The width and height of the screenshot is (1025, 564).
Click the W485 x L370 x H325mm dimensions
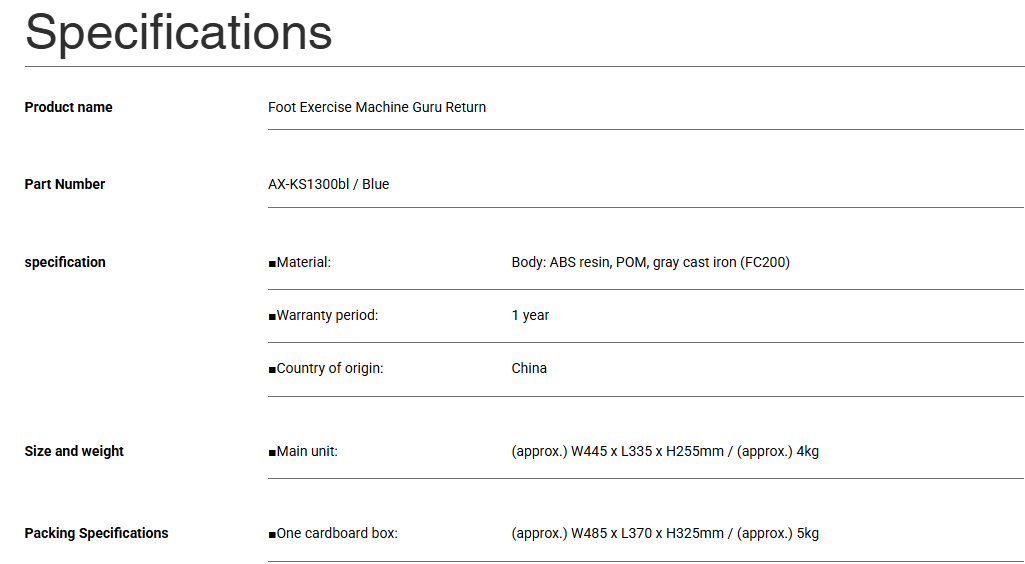tap(647, 533)
